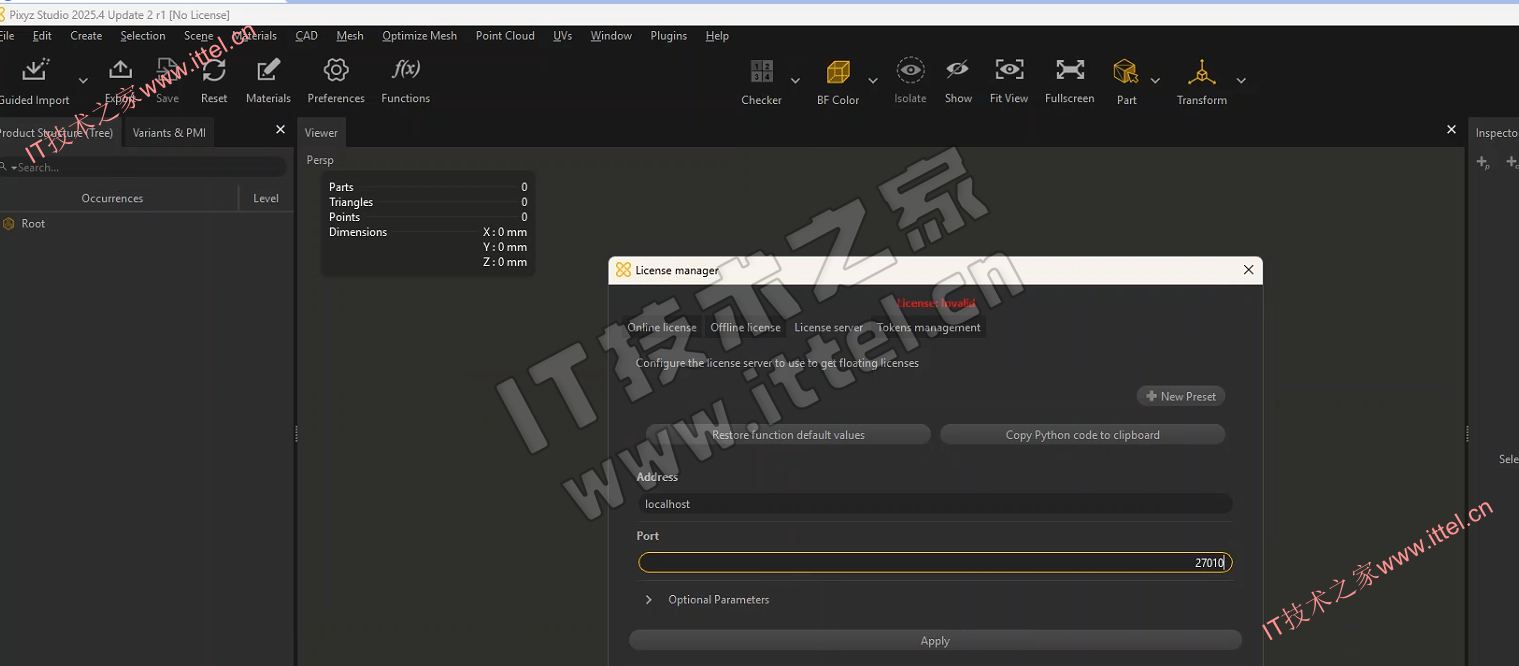The width and height of the screenshot is (1519, 666).
Task: Select the Root tree item
Action: 33,224
